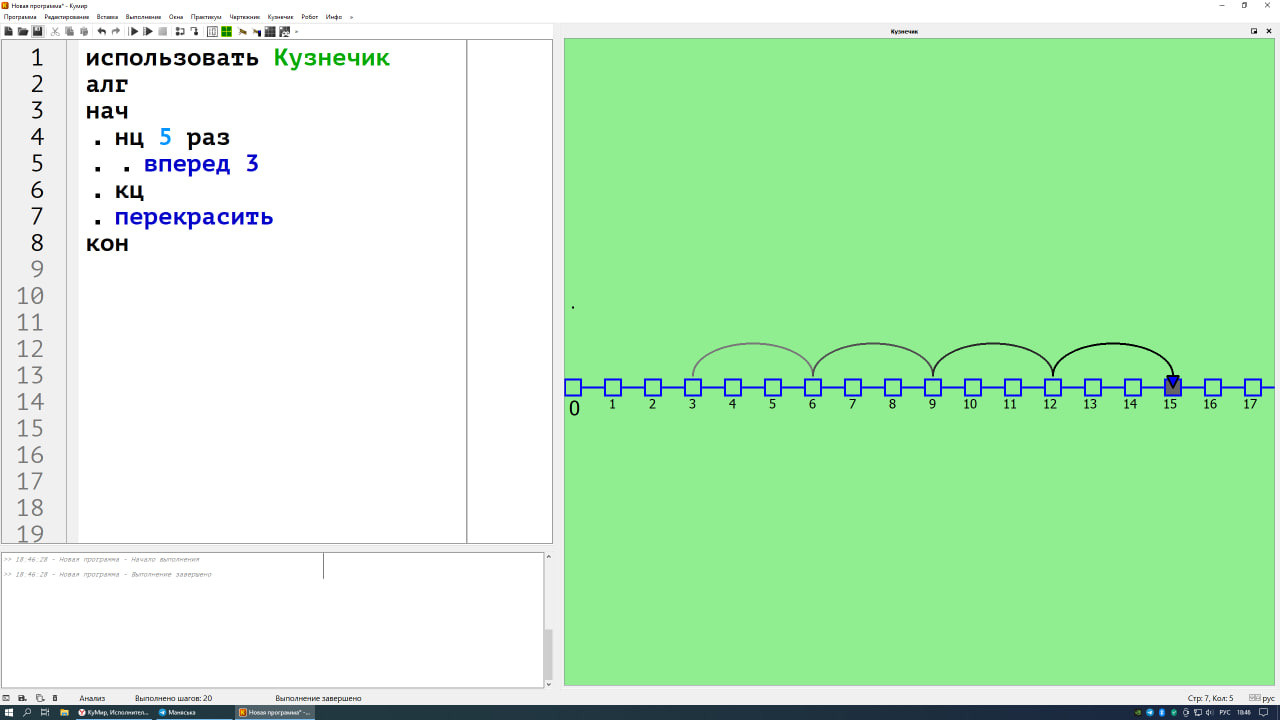The height and width of the screenshot is (720, 1280).
Task: Click the scrollbar of the output console
Action: tap(547, 655)
